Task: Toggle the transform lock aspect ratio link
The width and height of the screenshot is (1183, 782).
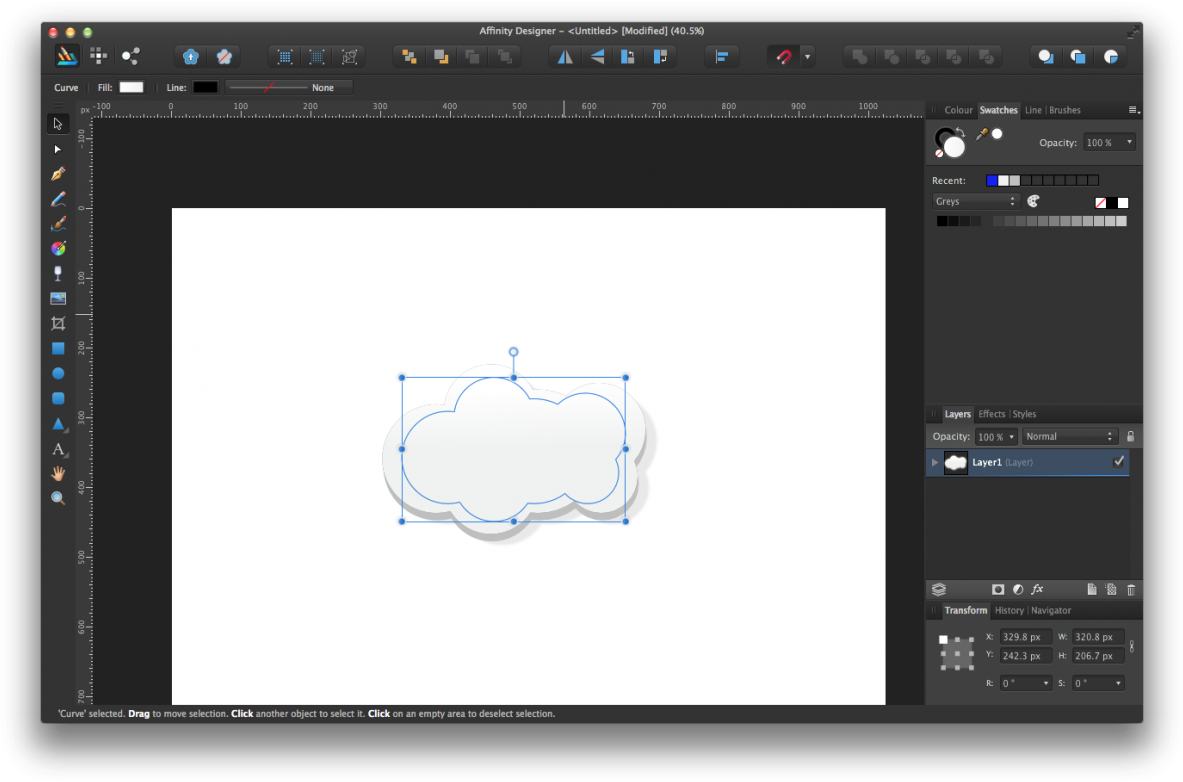Action: (x=1130, y=646)
